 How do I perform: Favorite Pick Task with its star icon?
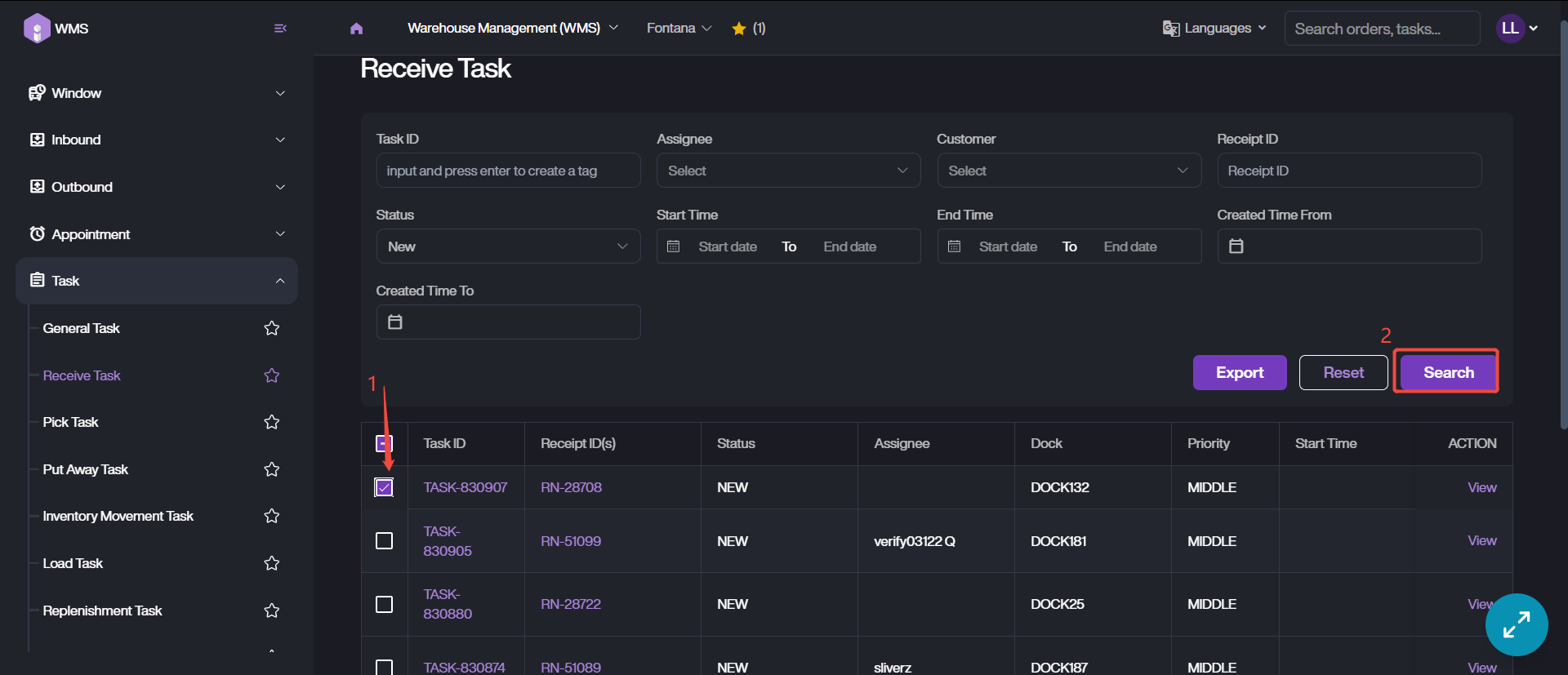tap(272, 422)
